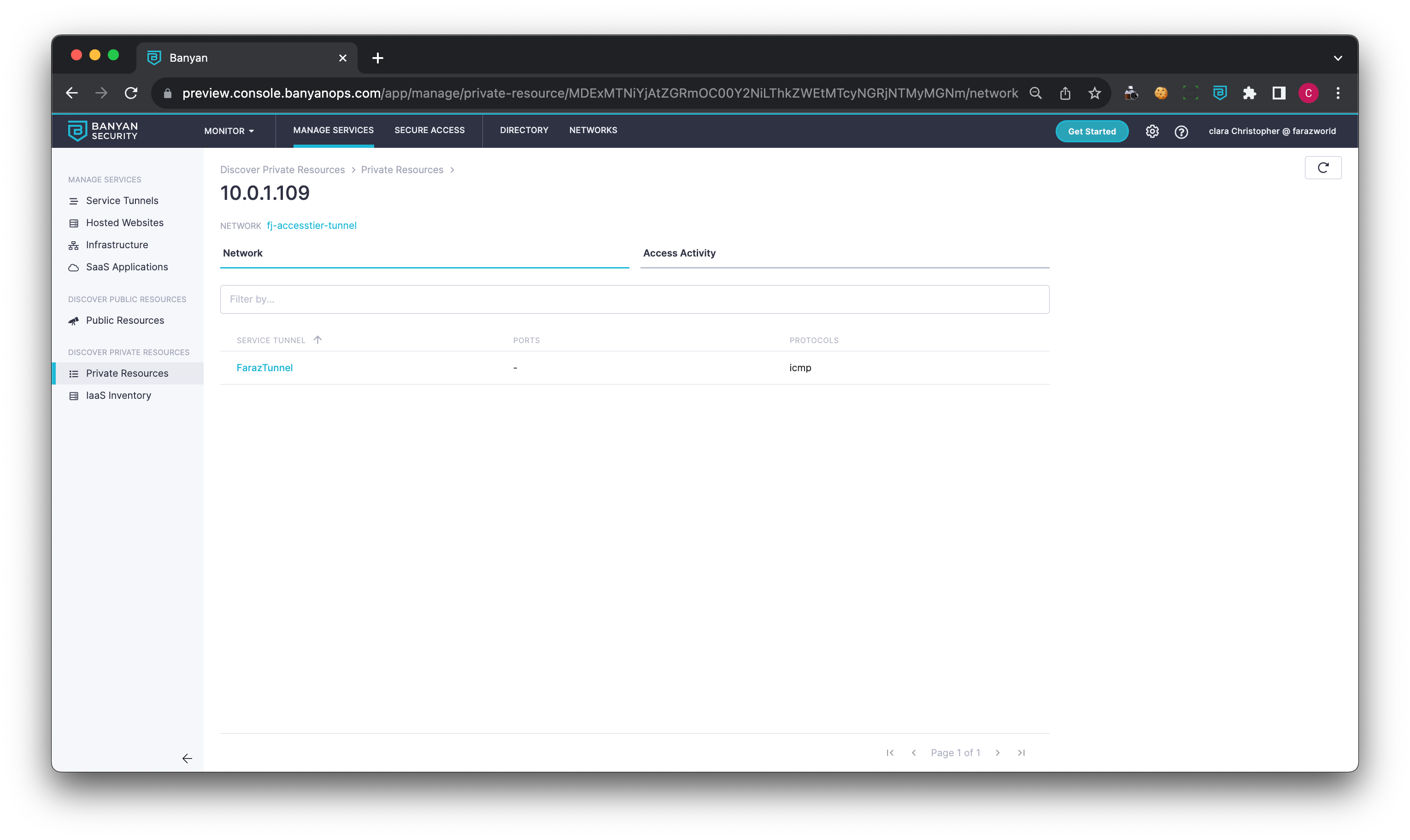The height and width of the screenshot is (840, 1410).
Task: Collapse sidebar with the left arrow icon
Action: [x=187, y=758]
